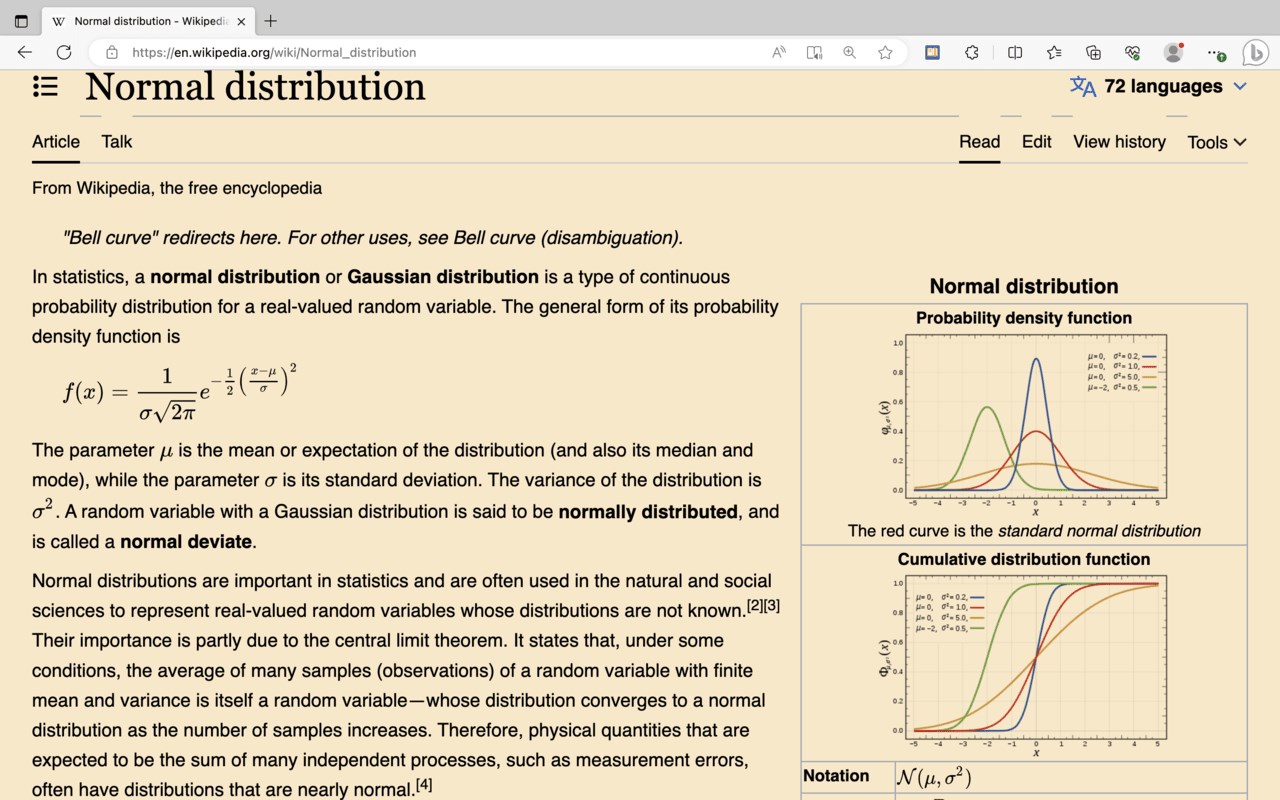Select the Article tab

click(56, 142)
